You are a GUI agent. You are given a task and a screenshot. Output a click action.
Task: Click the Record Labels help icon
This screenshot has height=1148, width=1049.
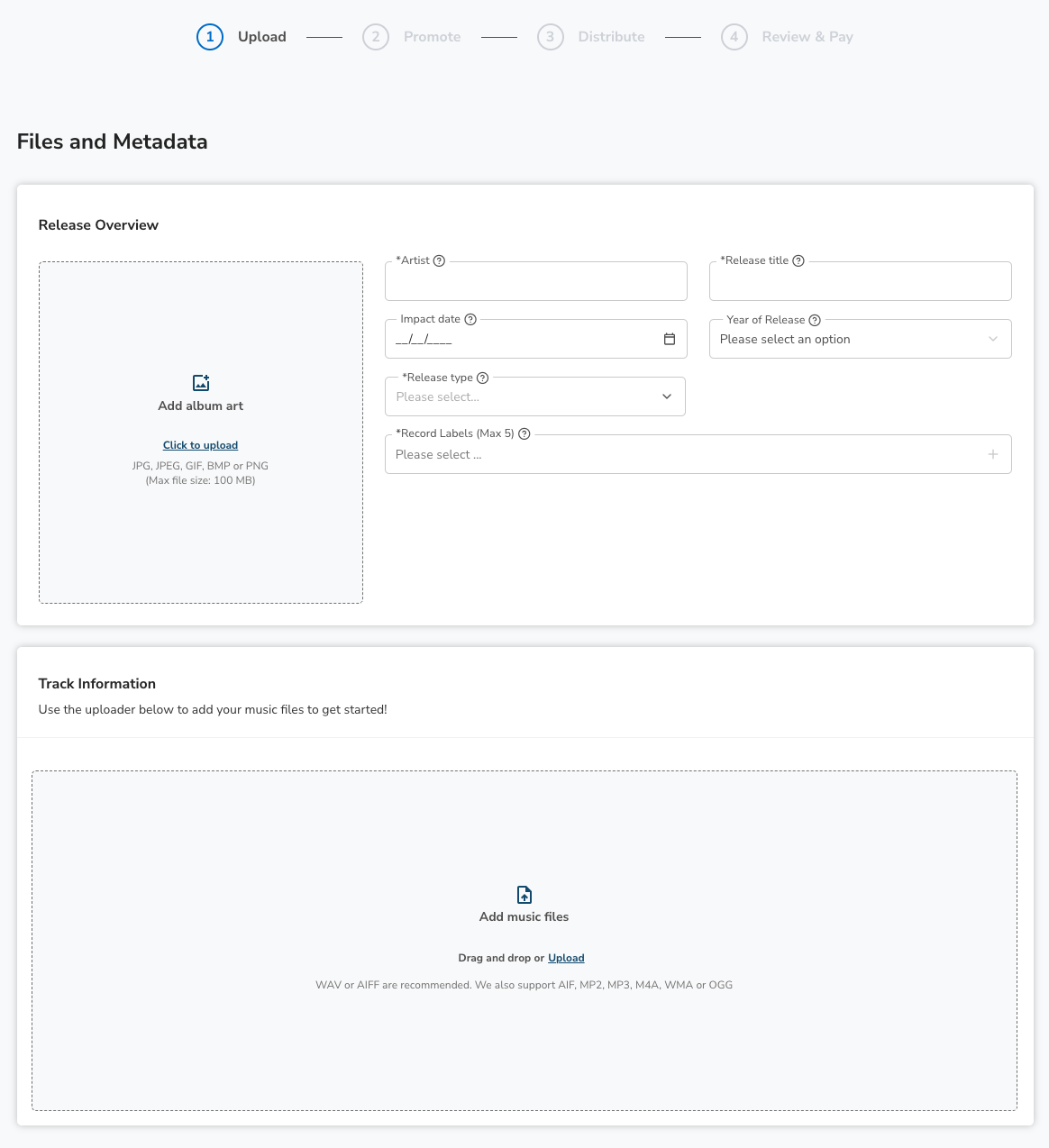pyautogui.click(x=524, y=433)
